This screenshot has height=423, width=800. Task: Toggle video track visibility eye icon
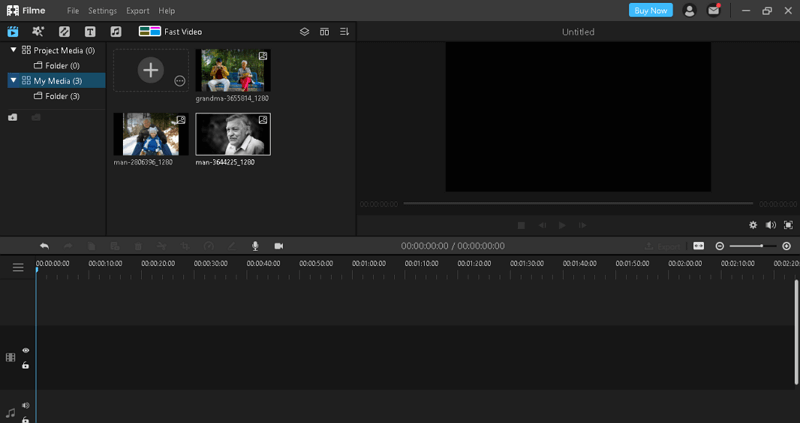[26, 351]
